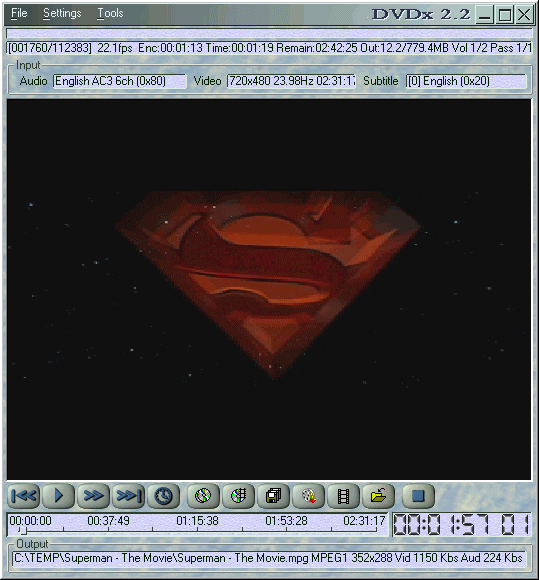Click the rewind to start button
This screenshot has height=580, width=539.
tap(24, 496)
